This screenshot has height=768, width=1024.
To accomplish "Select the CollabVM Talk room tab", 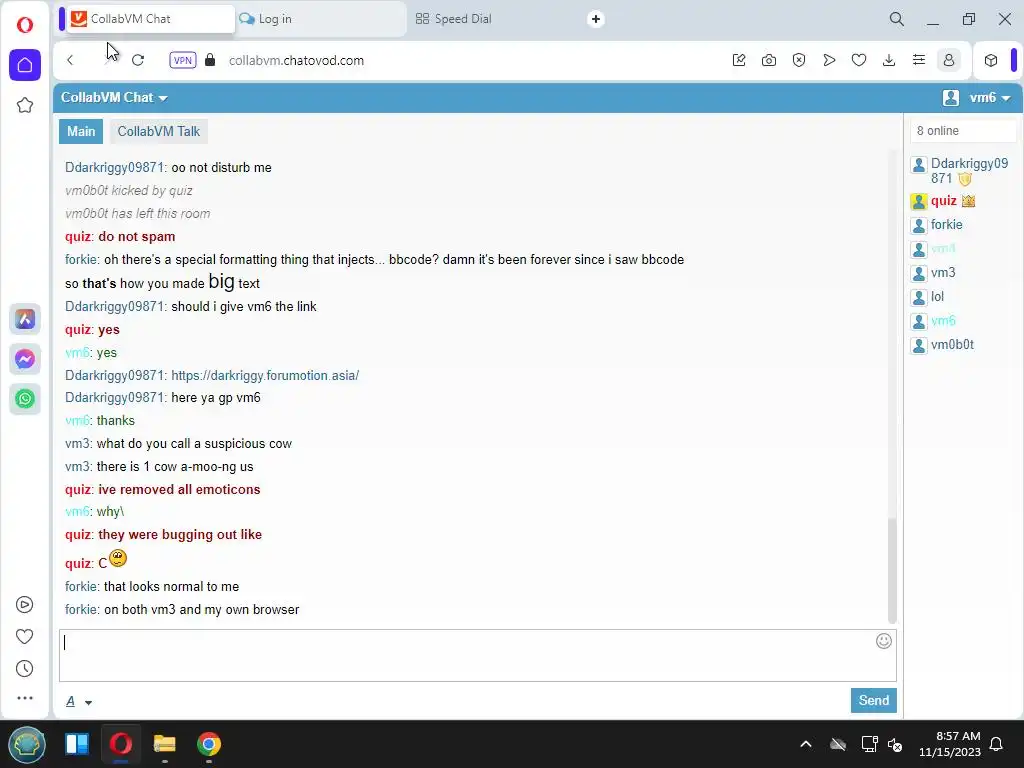I will (159, 131).
